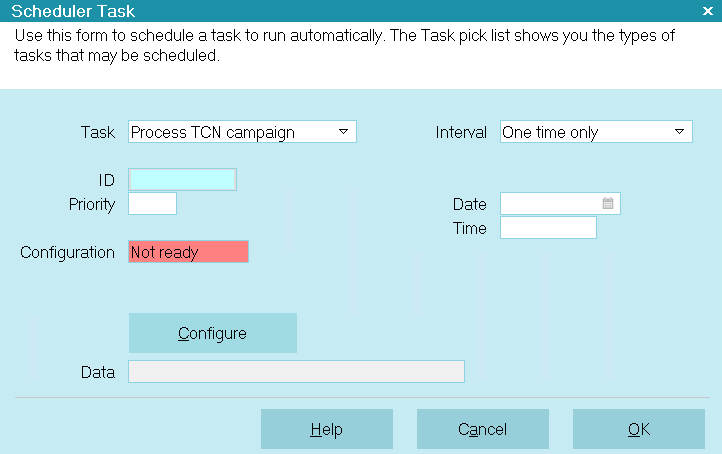Select the Priority input box
The height and width of the screenshot is (454, 722).
(152, 204)
